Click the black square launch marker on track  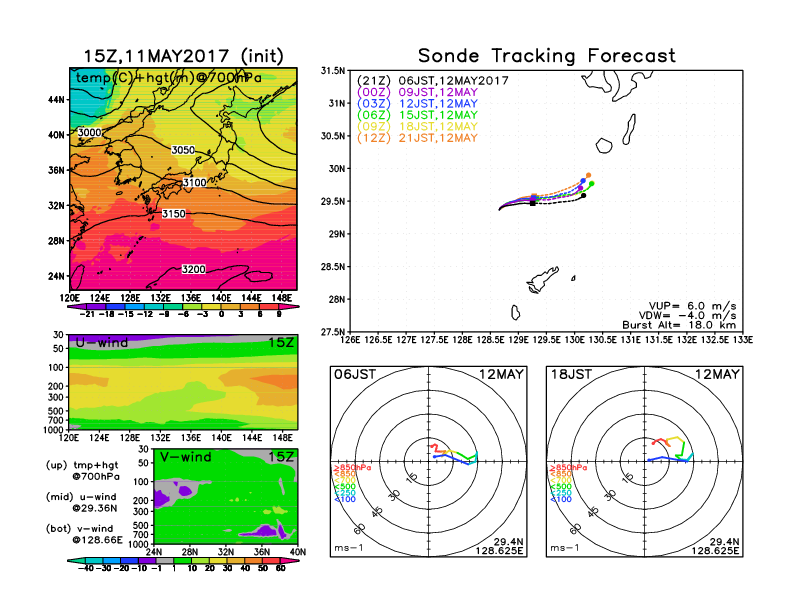click(x=533, y=203)
